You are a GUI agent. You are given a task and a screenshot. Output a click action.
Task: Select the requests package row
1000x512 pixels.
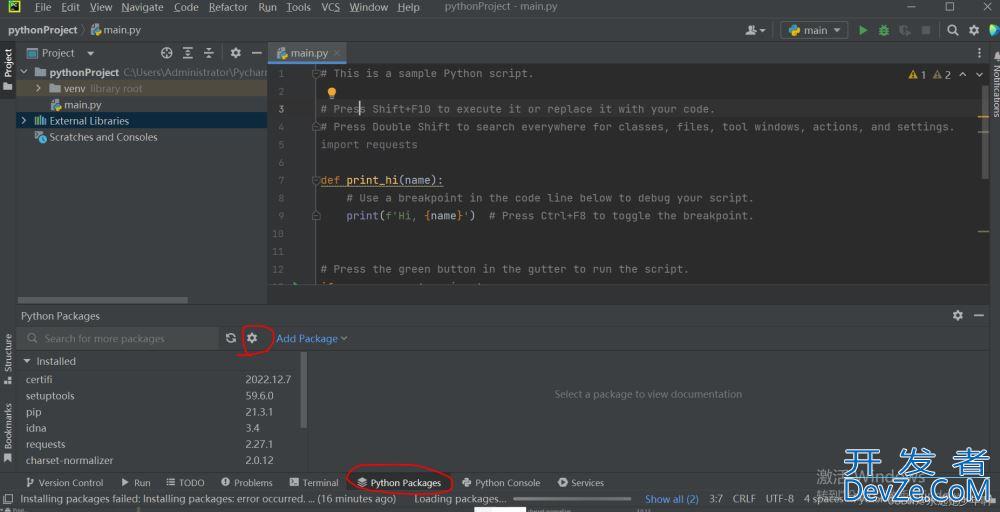158,444
